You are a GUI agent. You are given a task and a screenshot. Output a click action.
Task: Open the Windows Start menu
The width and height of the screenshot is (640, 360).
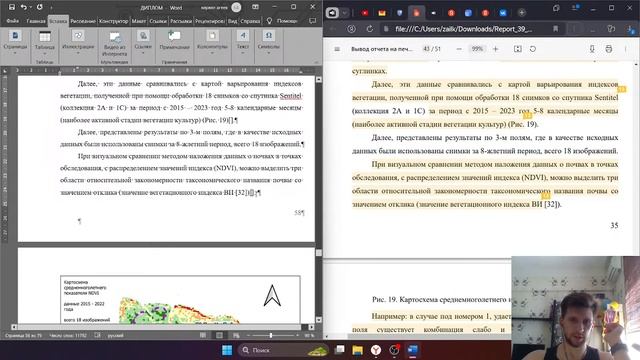click(227, 350)
